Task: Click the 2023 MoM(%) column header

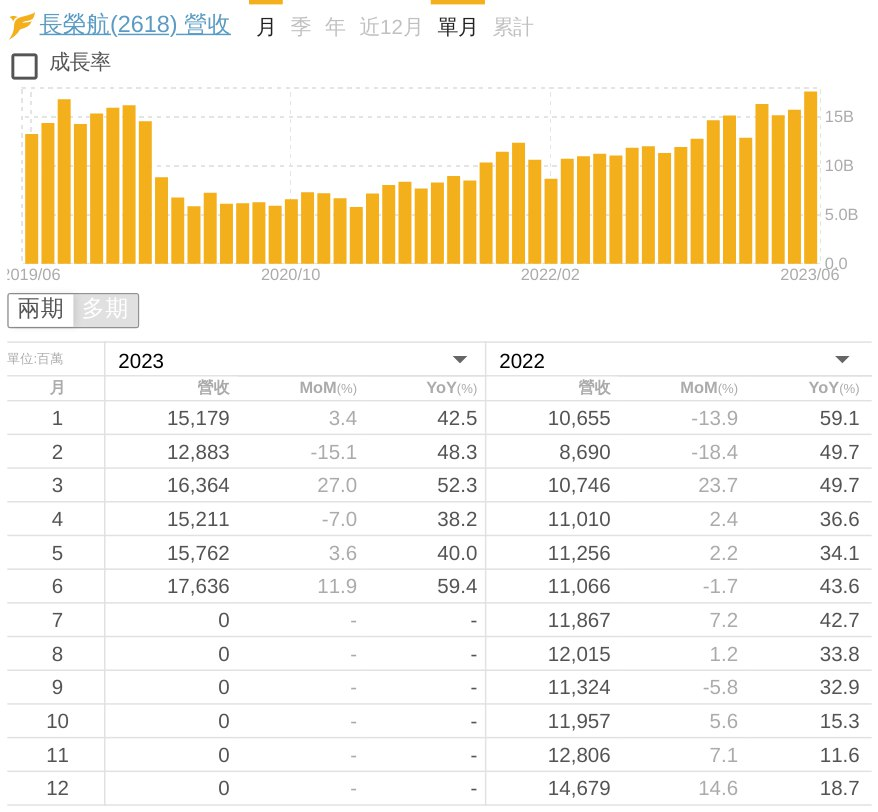Action: 328,388
